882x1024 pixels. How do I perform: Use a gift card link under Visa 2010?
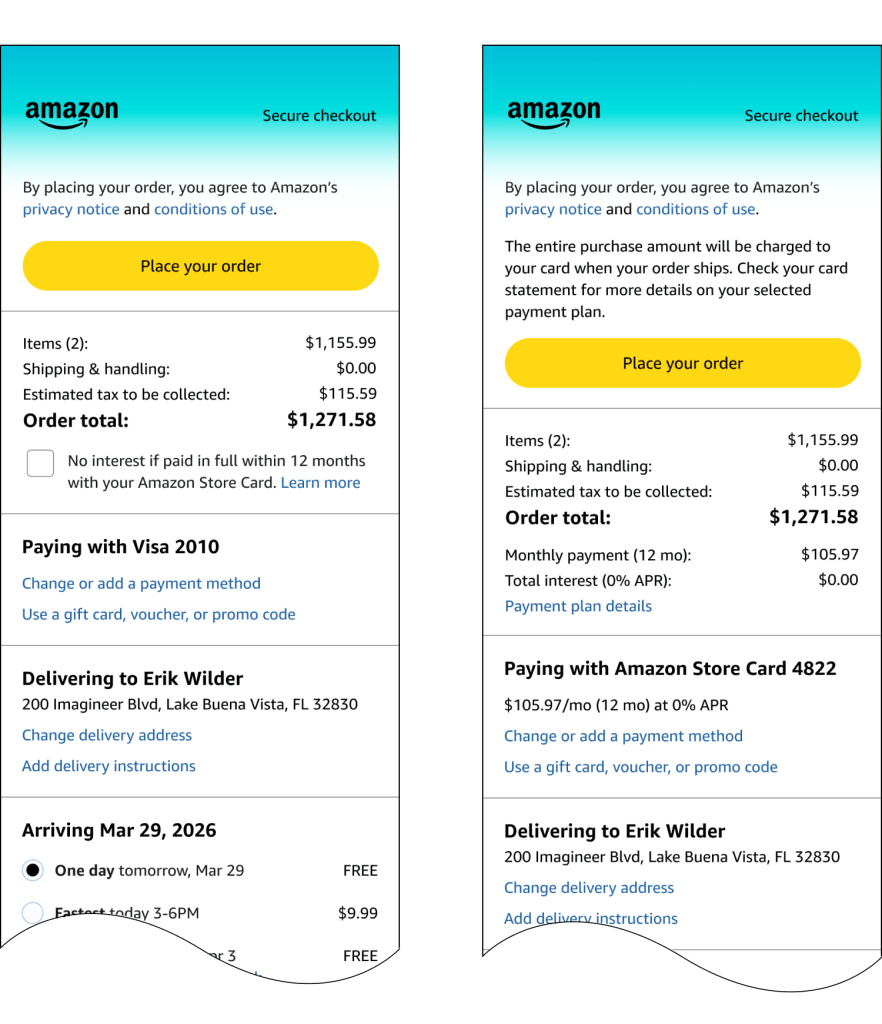point(159,615)
